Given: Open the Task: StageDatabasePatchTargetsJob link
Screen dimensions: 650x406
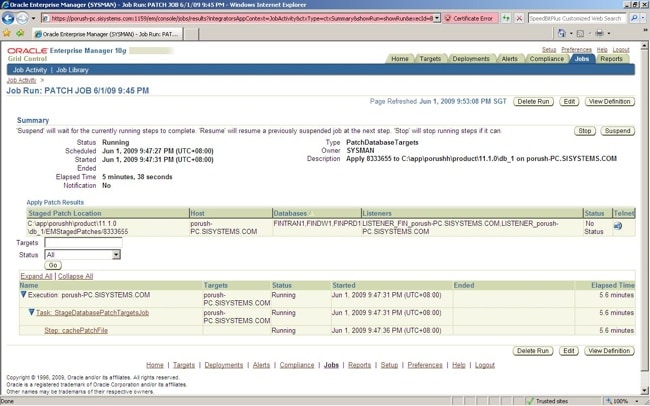Looking at the screenshot, I should point(92,313).
